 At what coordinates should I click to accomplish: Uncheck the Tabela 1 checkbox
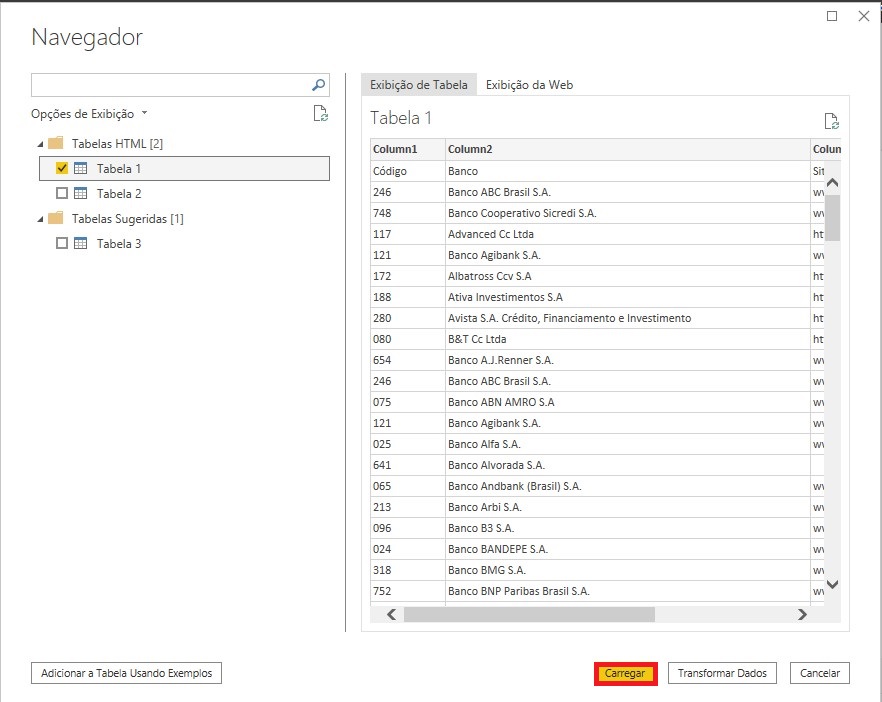[x=62, y=168]
